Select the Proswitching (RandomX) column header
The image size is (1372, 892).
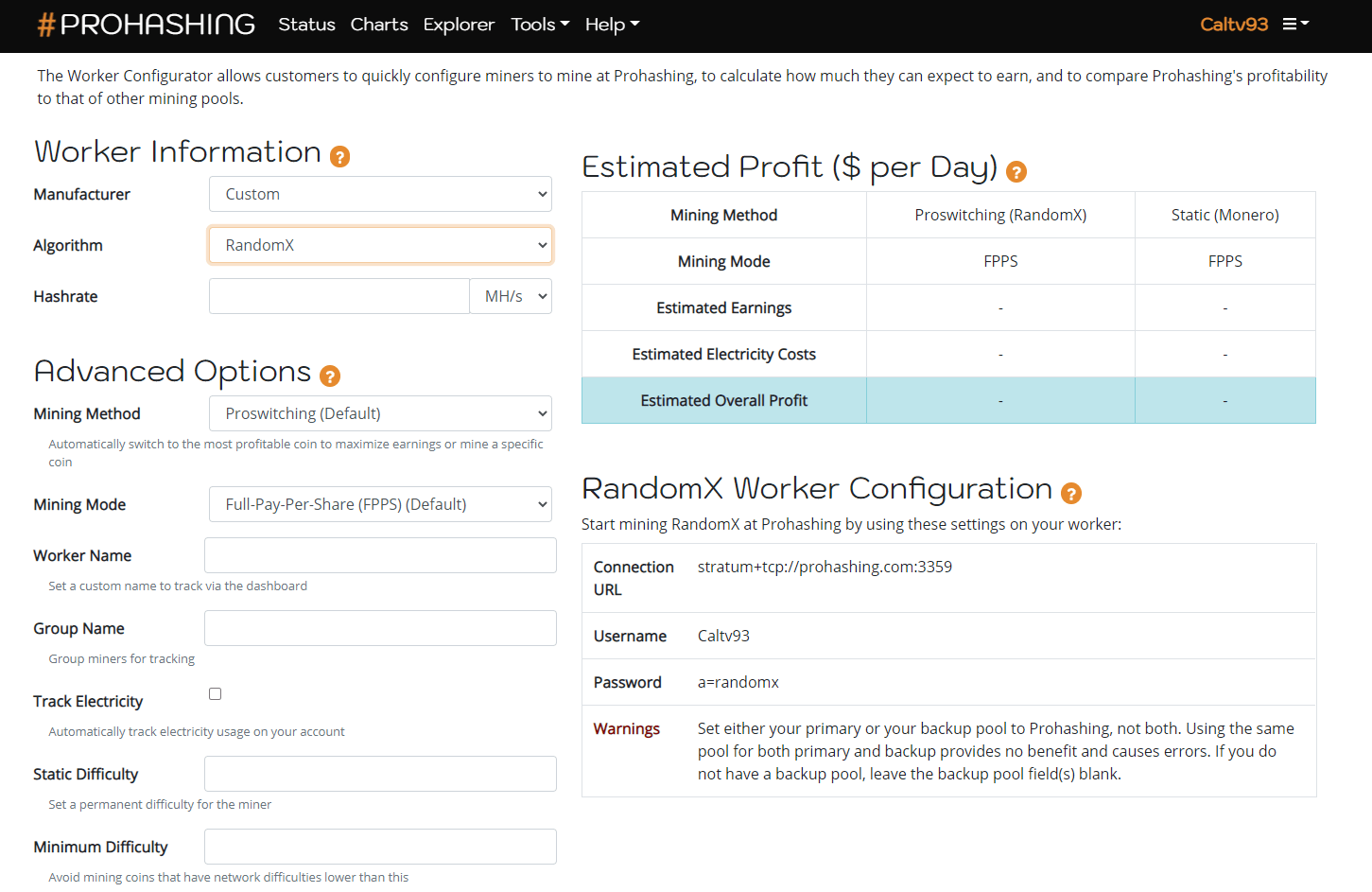tap(1000, 215)
